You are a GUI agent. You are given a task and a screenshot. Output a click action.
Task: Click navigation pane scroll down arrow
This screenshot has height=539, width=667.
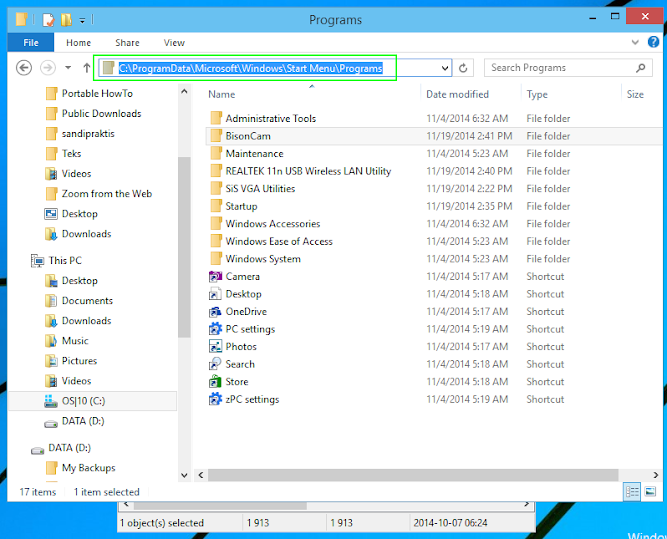pyautogui.click(x=184, y=475)
